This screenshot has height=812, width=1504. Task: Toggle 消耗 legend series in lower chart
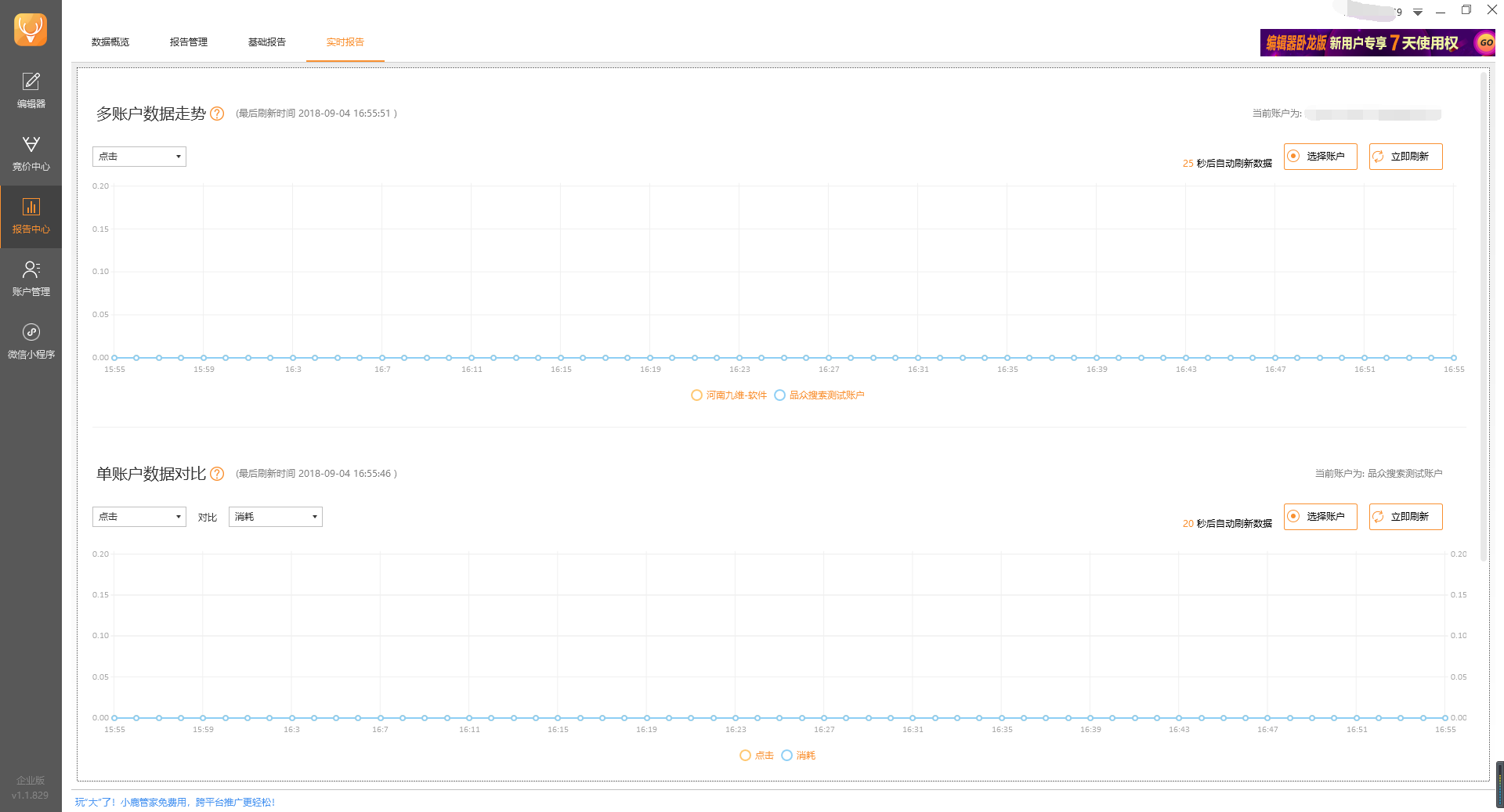pos(799,756)
